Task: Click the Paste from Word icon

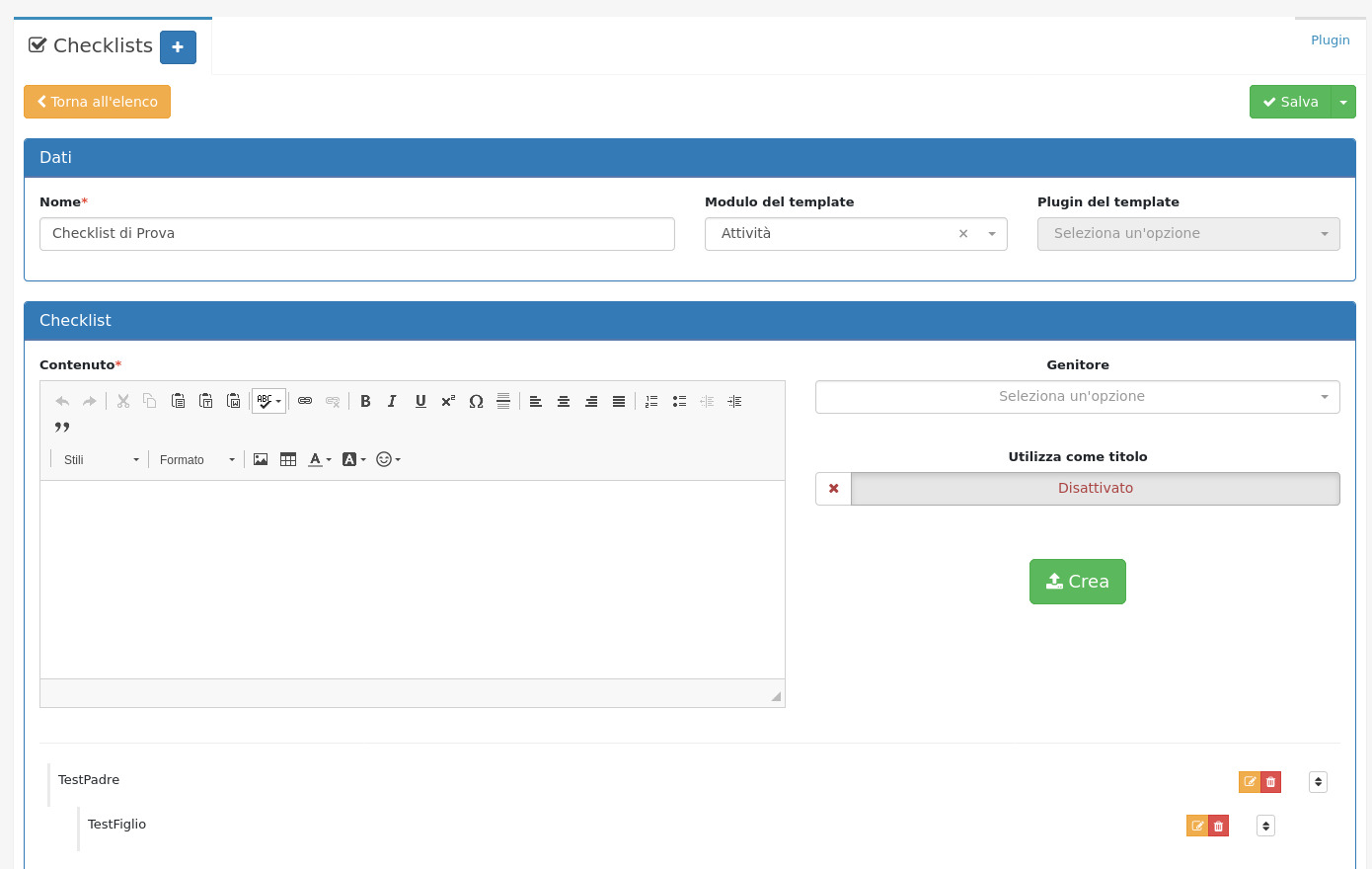Action: (233, 401)
